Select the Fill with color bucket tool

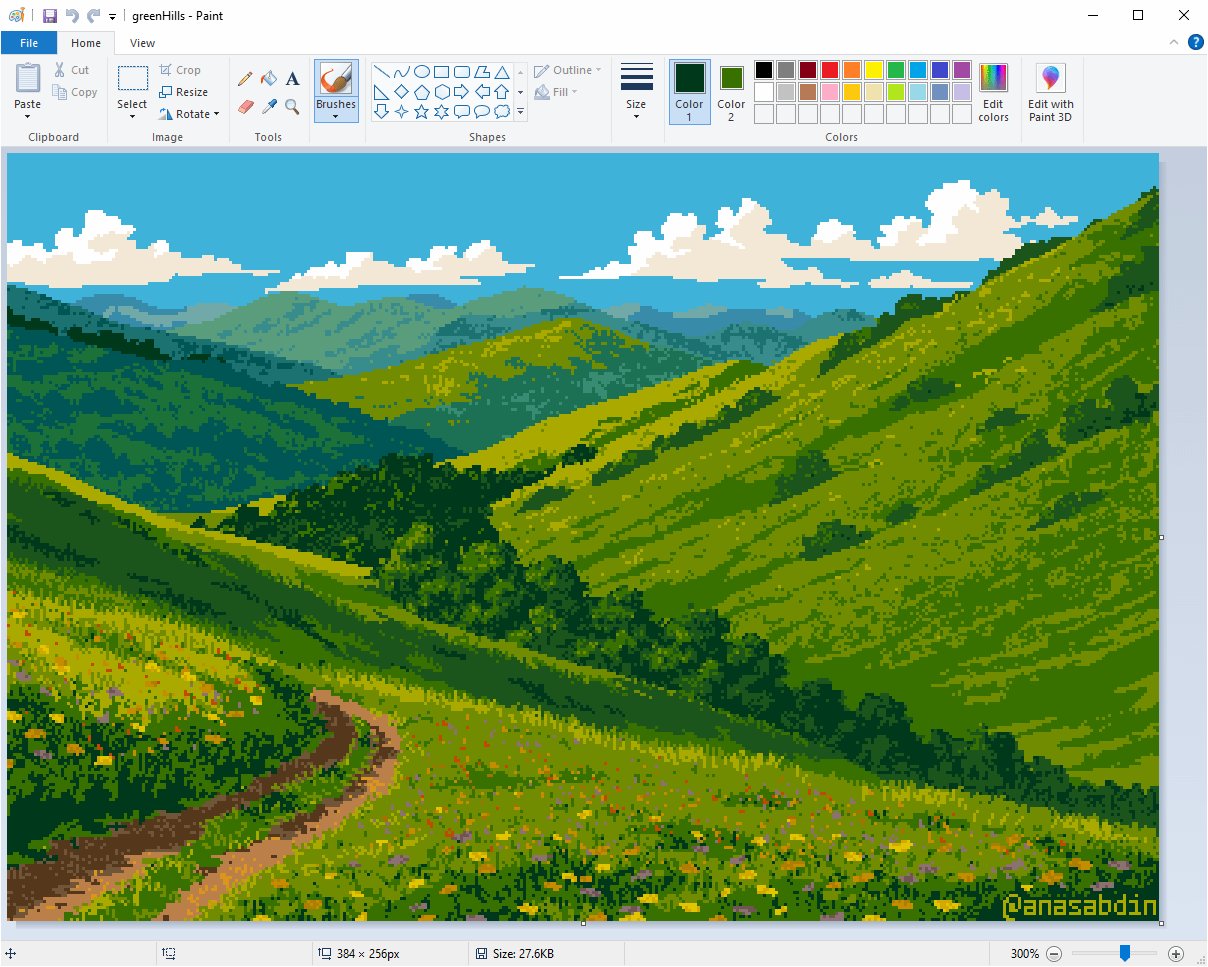click(x=268, y=79)
